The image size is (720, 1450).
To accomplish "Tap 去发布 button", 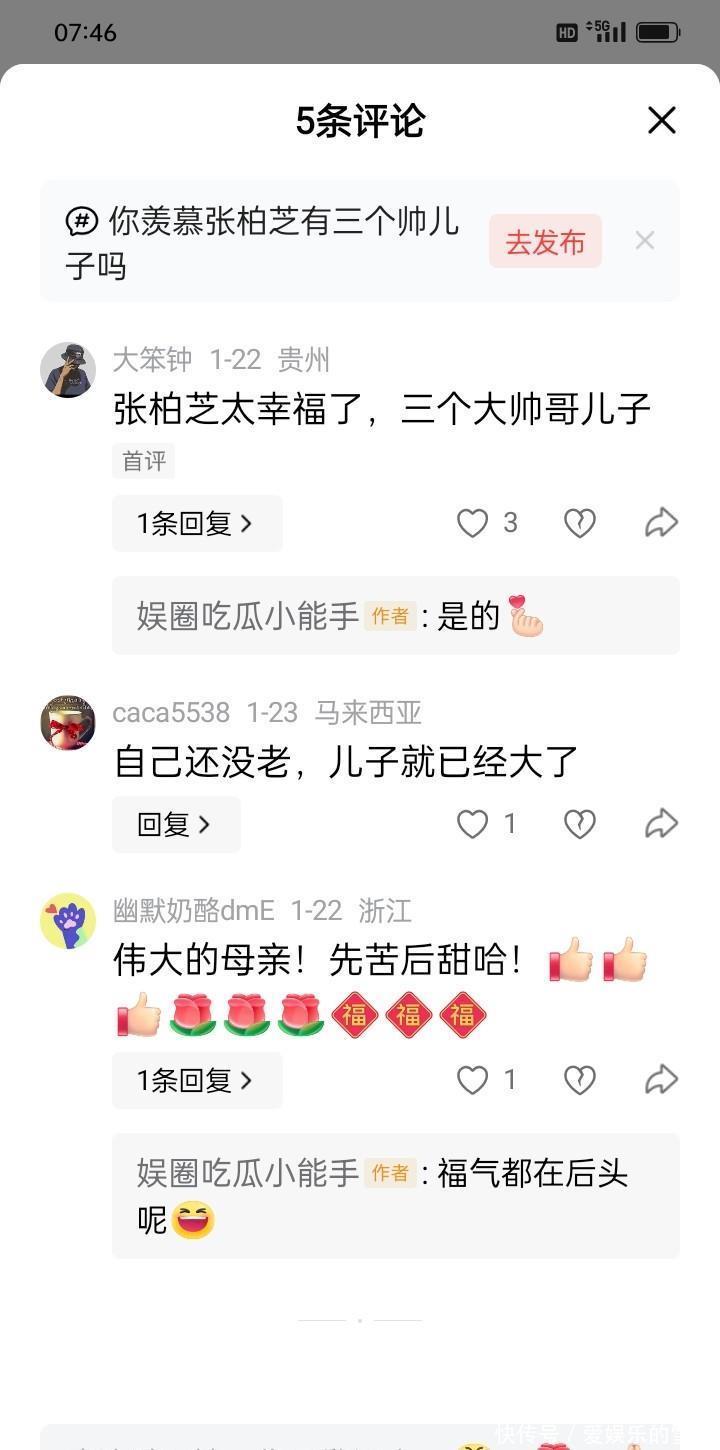I will tap(545, 241).
